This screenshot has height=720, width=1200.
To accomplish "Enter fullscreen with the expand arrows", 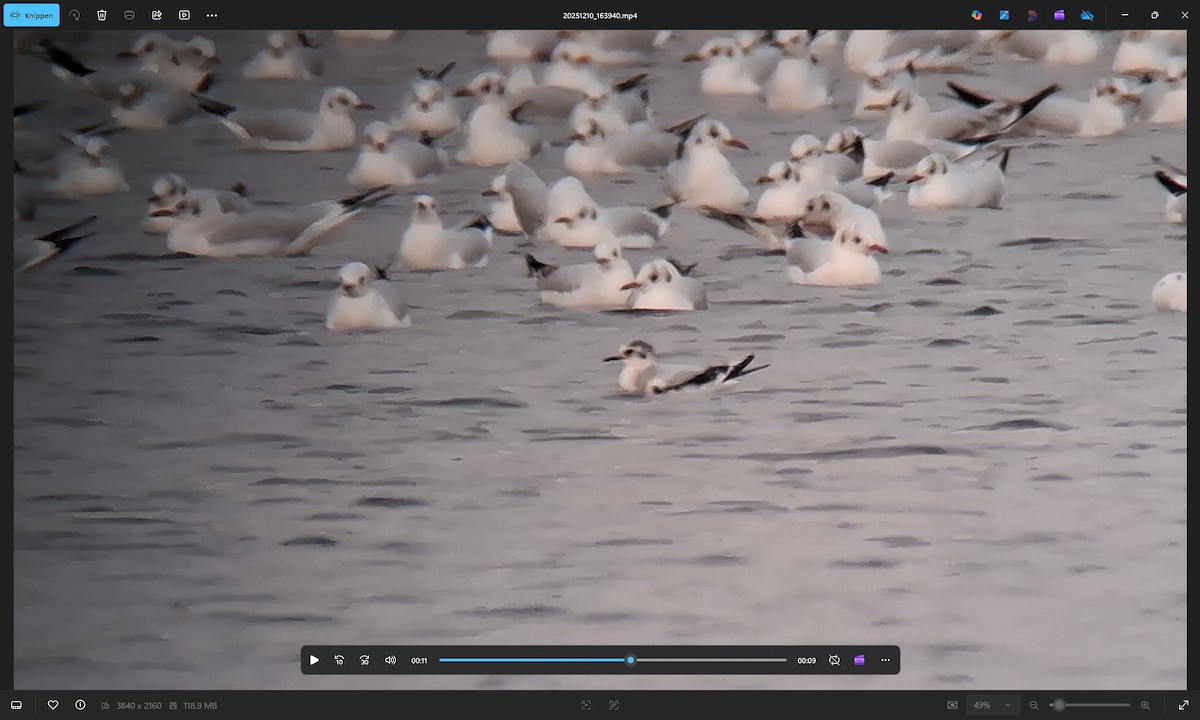I will 1184,705.
